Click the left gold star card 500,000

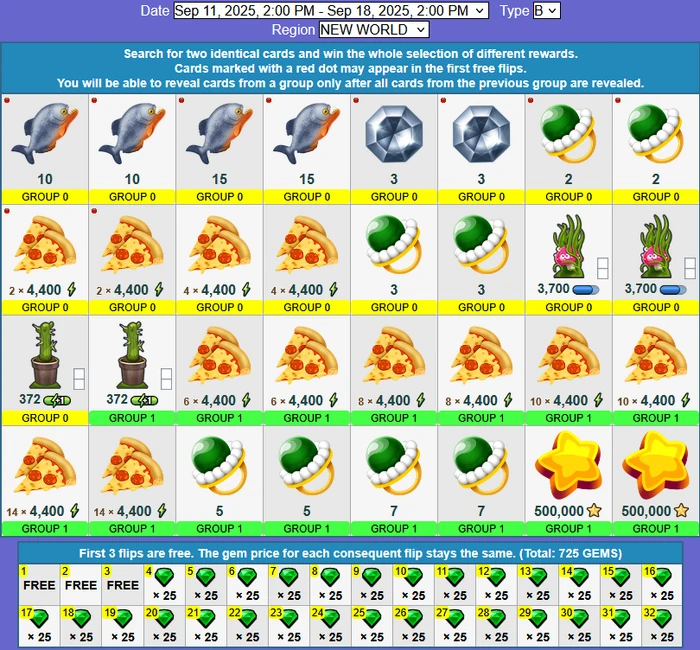[568, 482]
